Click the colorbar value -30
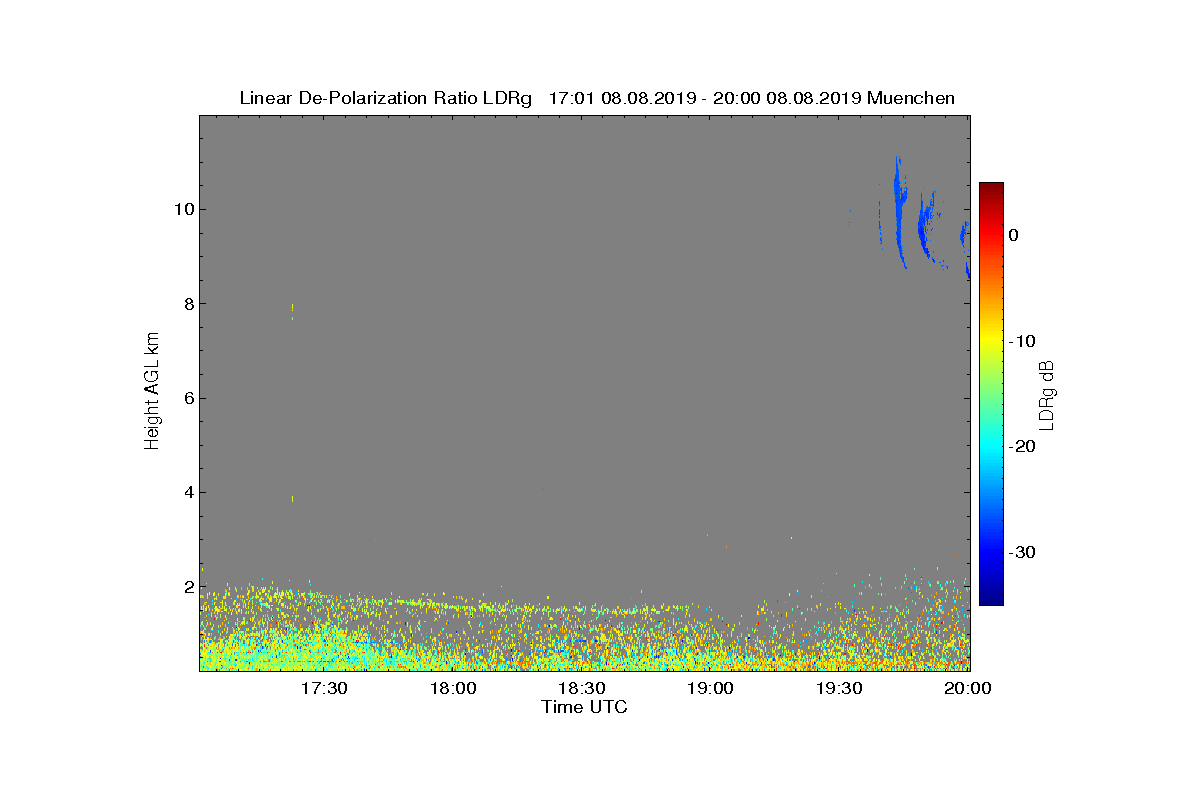This screenshot has width=1200, height=800. coord(1021,552)
